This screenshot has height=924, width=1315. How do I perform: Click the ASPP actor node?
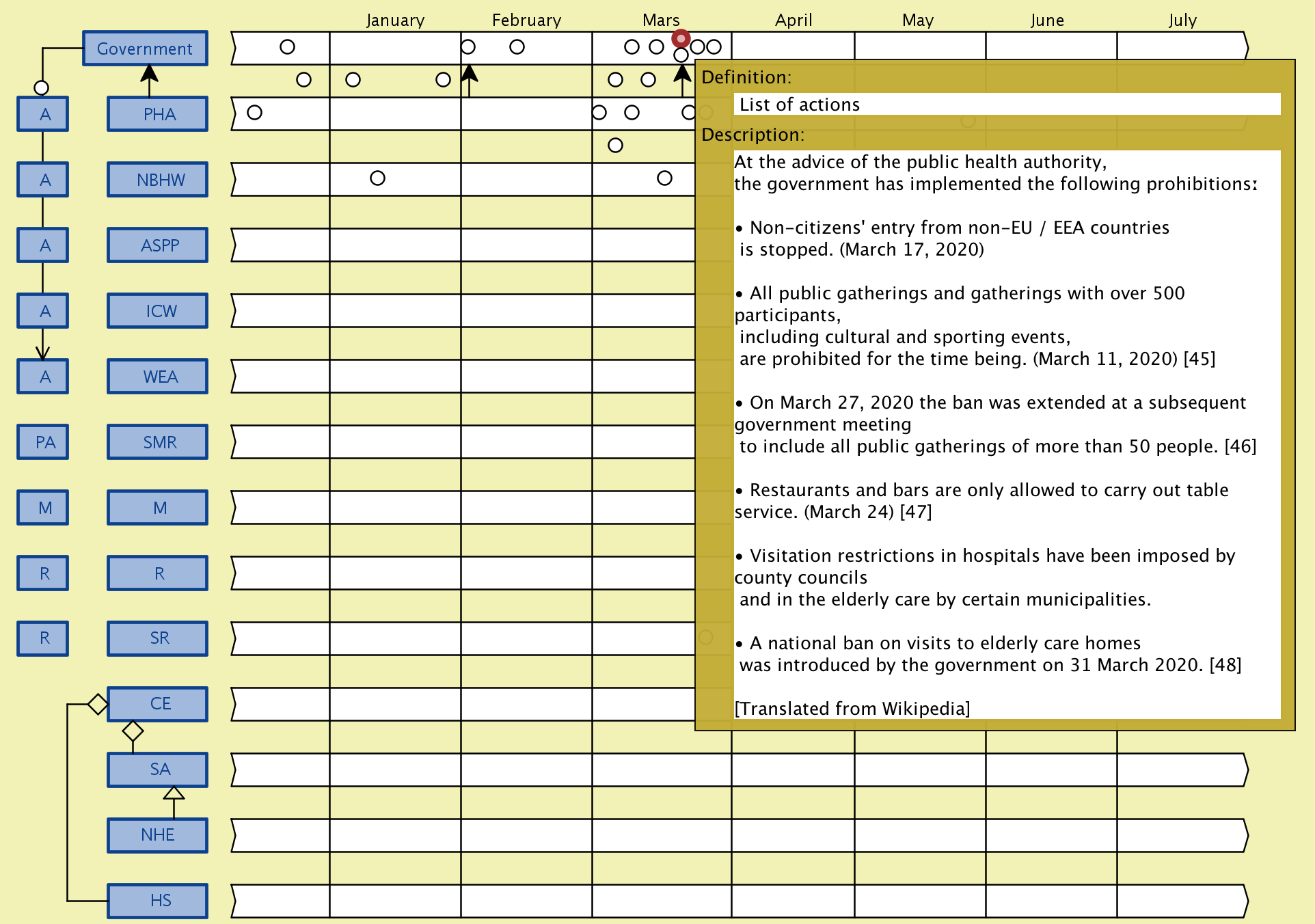point(158,245)
